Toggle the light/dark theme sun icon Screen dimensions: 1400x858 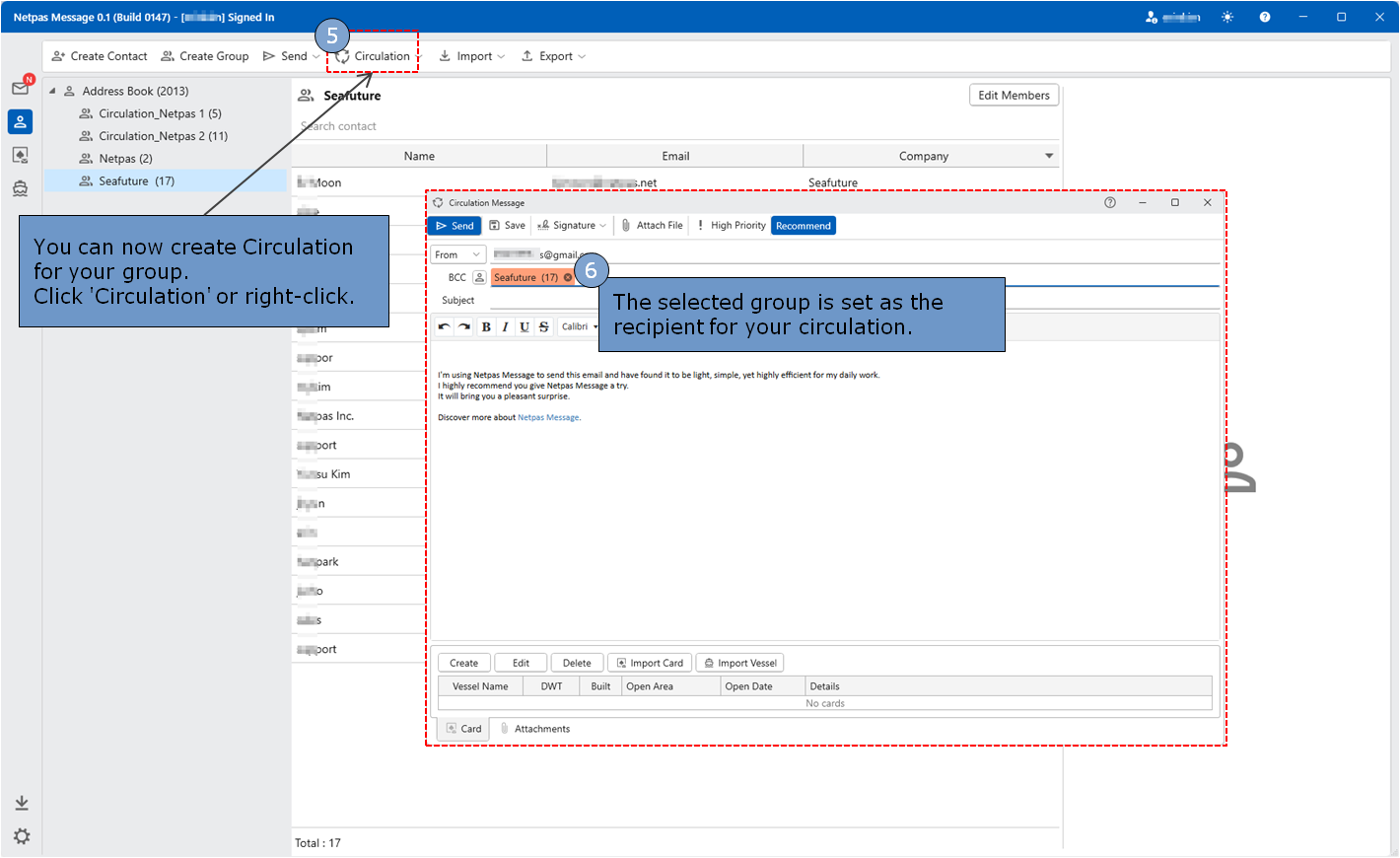pos(1227,17)
